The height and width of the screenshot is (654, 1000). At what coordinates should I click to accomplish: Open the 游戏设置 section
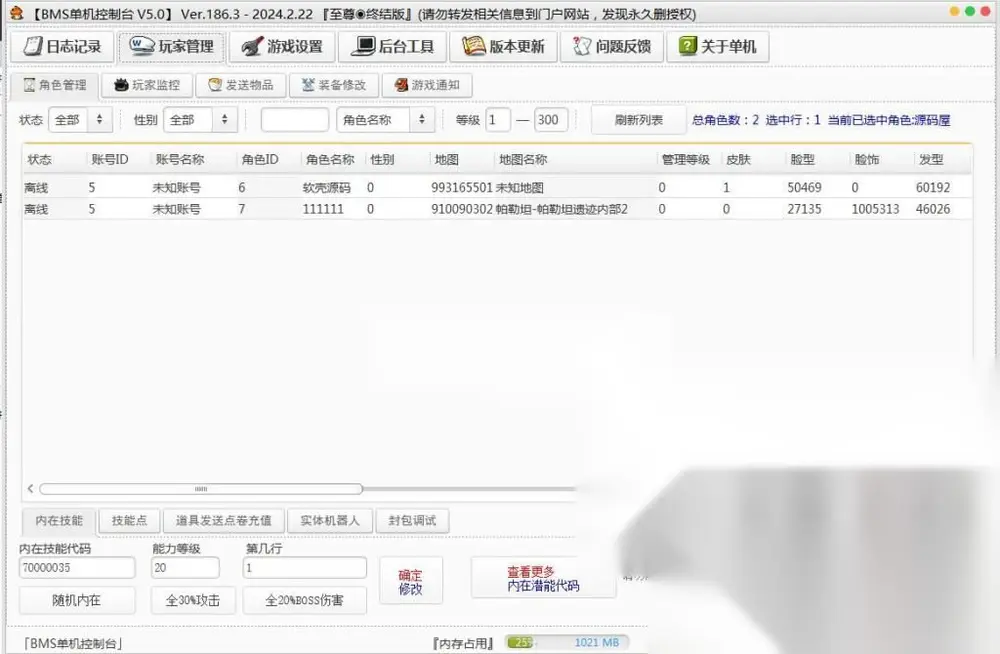pyautogui.click(x=283, y=47)
